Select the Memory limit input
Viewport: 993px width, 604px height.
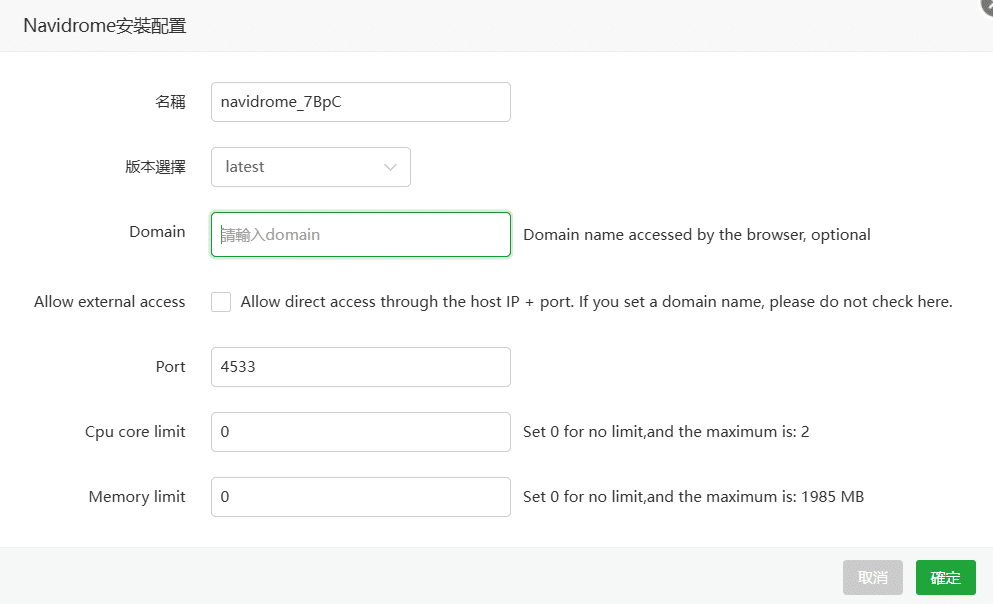pos(360,497)
